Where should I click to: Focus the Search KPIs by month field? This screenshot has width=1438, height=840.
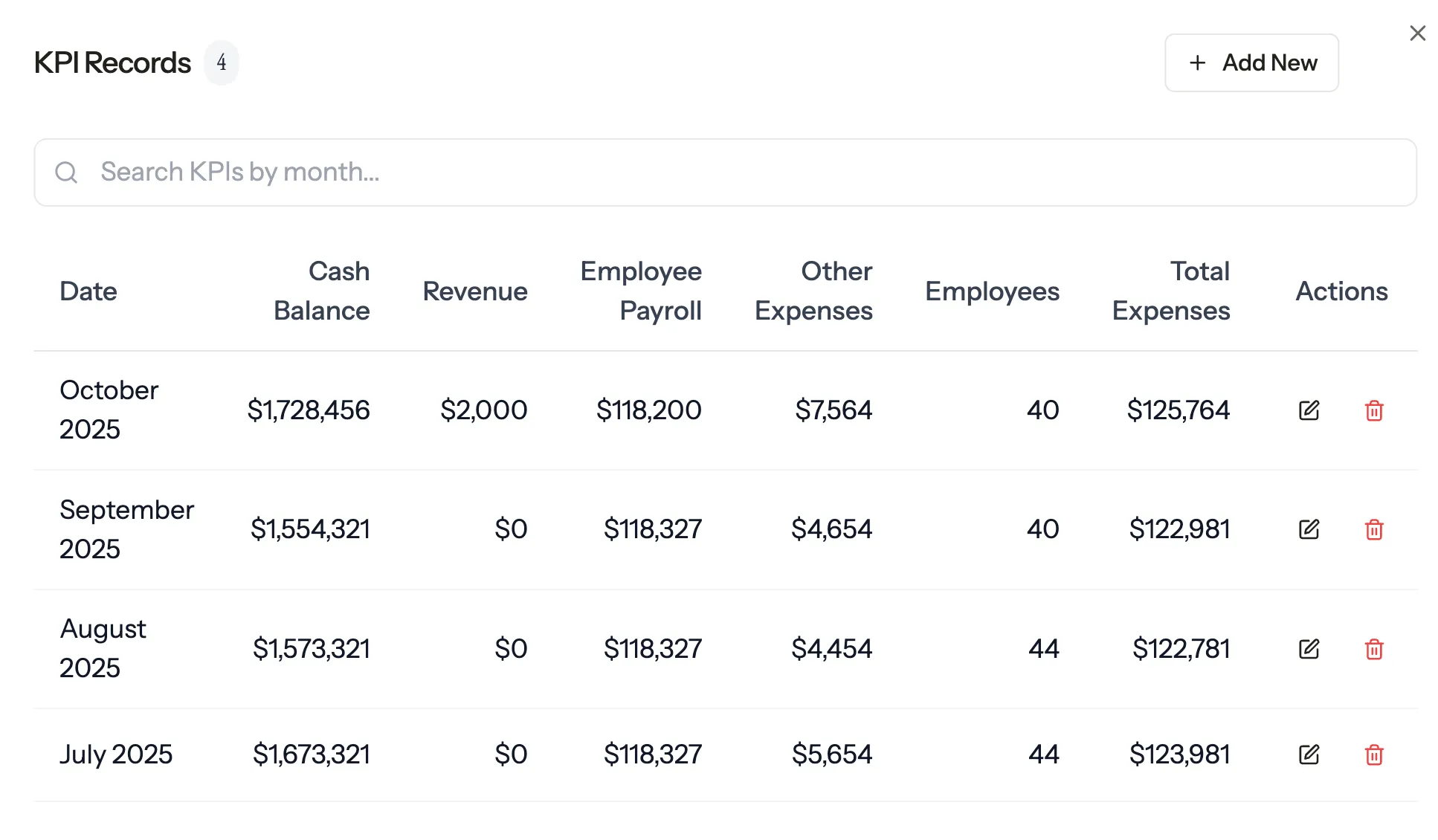click(744, 172)
